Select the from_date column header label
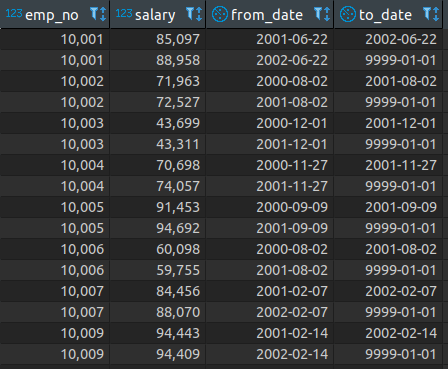The width and height of the screenshot is (448, 369). (x=267, y=15)
